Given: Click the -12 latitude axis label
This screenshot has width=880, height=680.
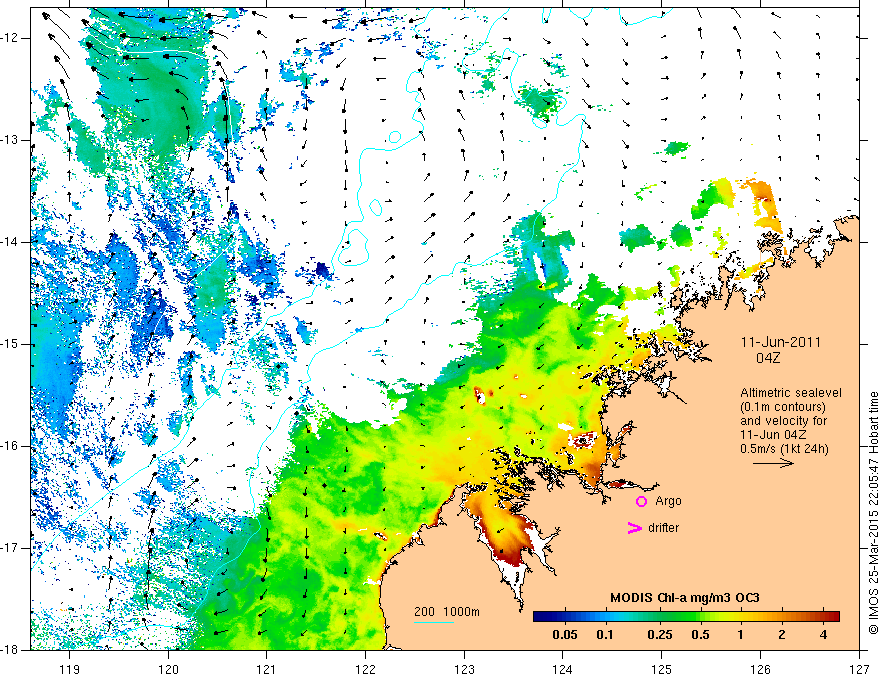Looking at the screenshot, I should tap(11, 38).
